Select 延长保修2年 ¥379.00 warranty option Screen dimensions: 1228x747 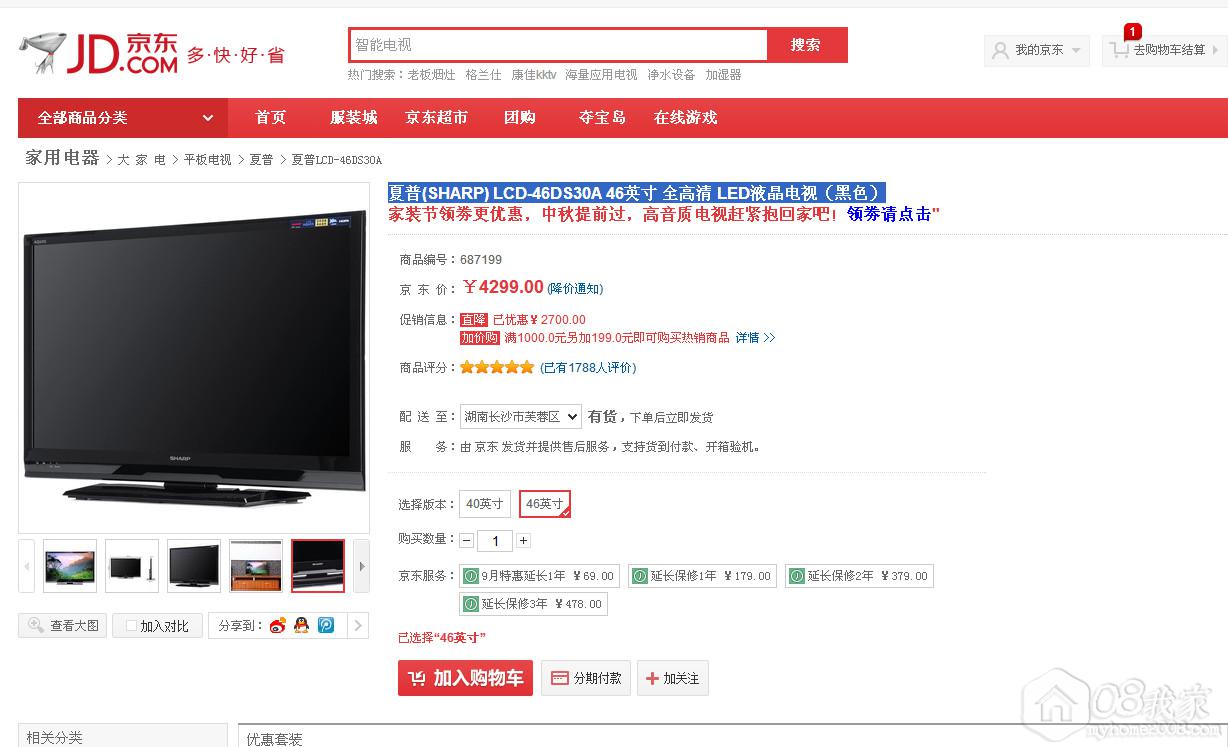859,576
